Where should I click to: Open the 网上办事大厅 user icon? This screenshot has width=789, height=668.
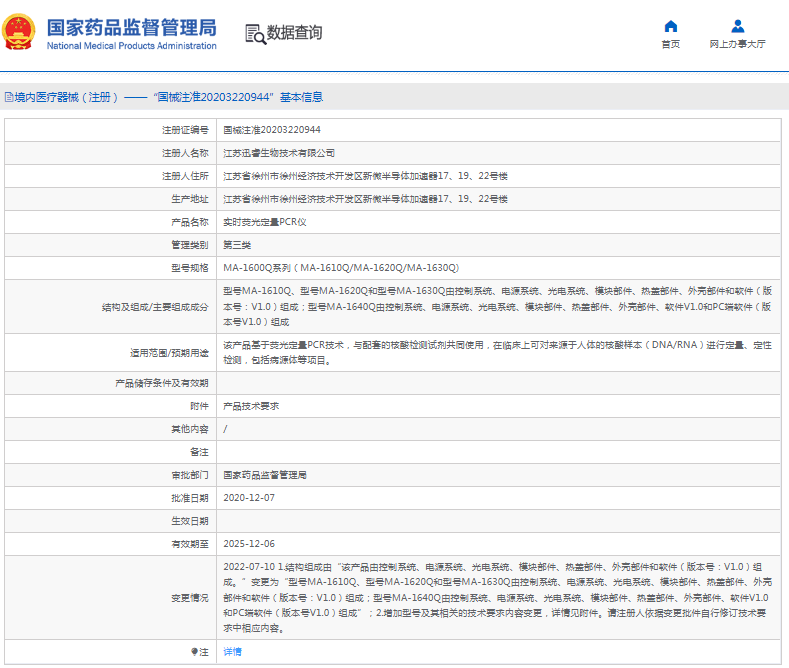(x=738, y=26)
